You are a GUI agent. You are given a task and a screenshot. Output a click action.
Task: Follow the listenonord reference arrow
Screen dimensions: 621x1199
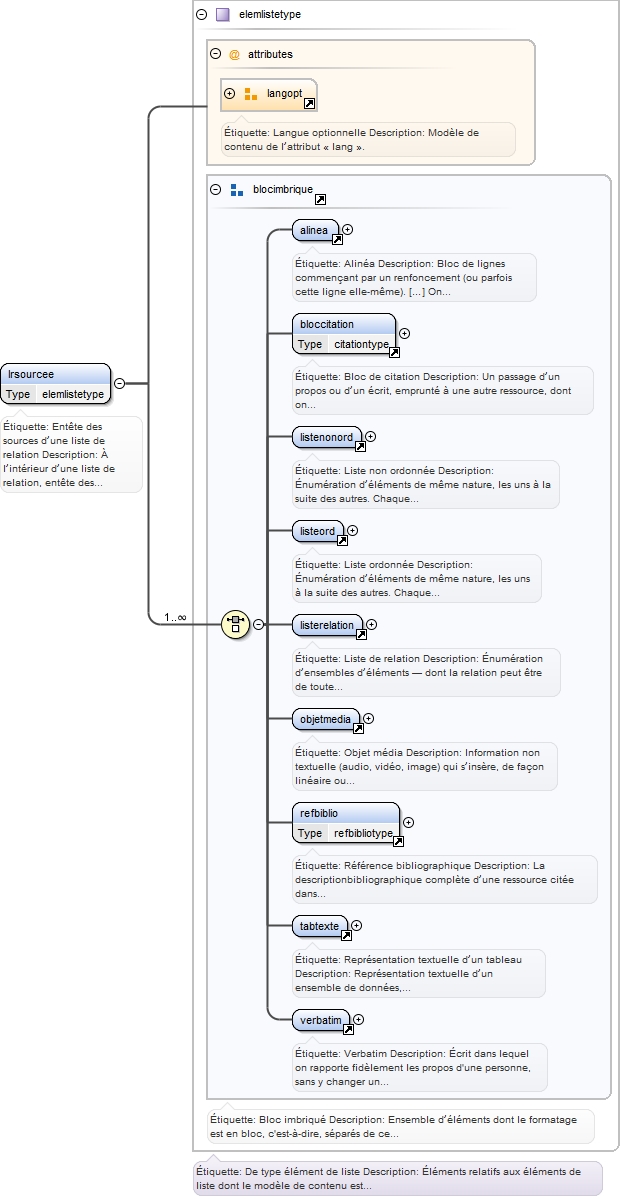click(359, 447)
